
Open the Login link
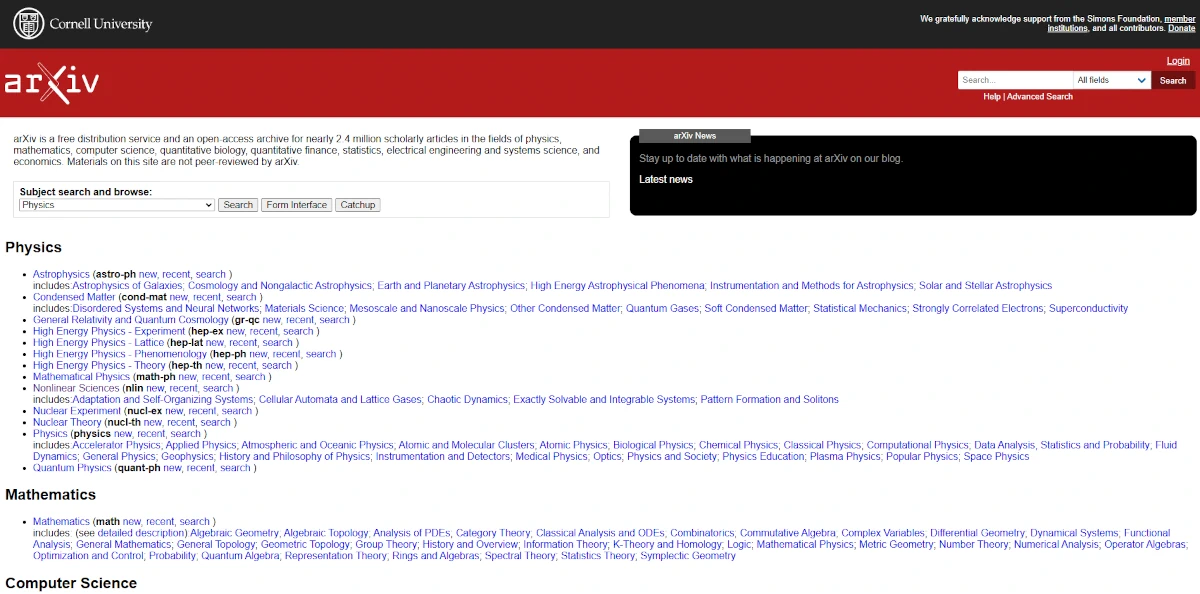(1178, 61)
